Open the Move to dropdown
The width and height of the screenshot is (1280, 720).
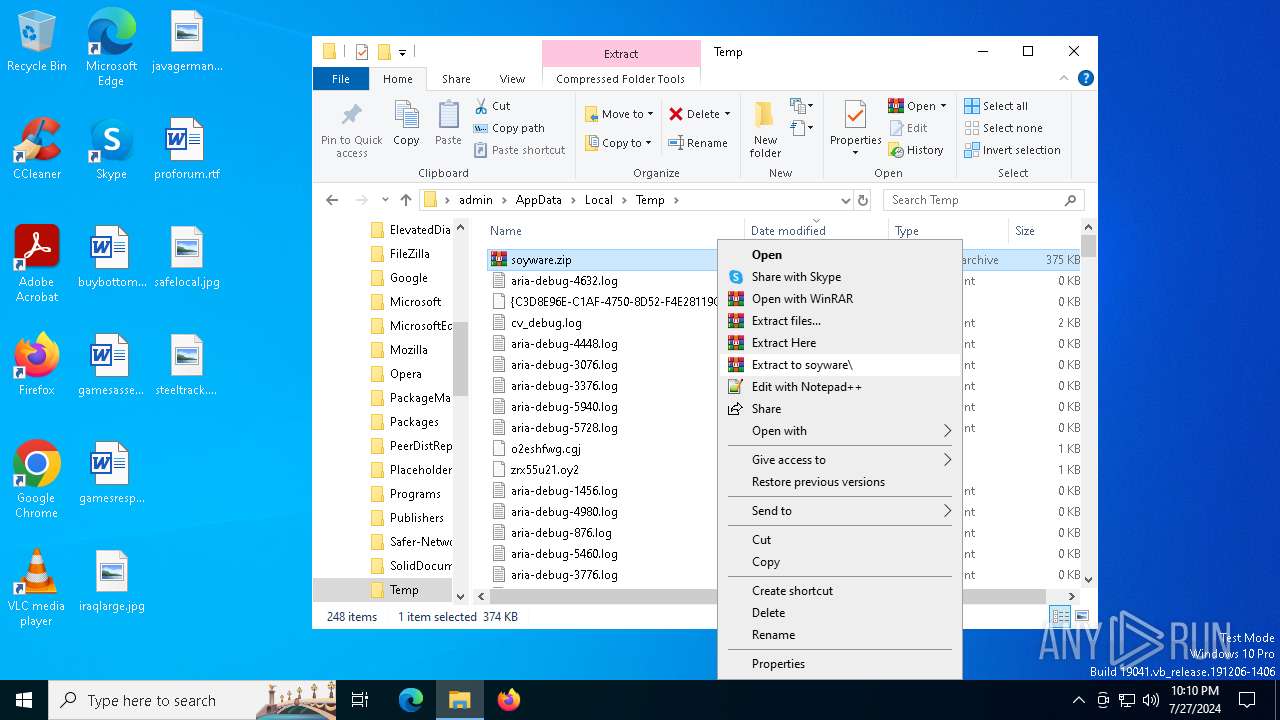[x=619, y=114]
